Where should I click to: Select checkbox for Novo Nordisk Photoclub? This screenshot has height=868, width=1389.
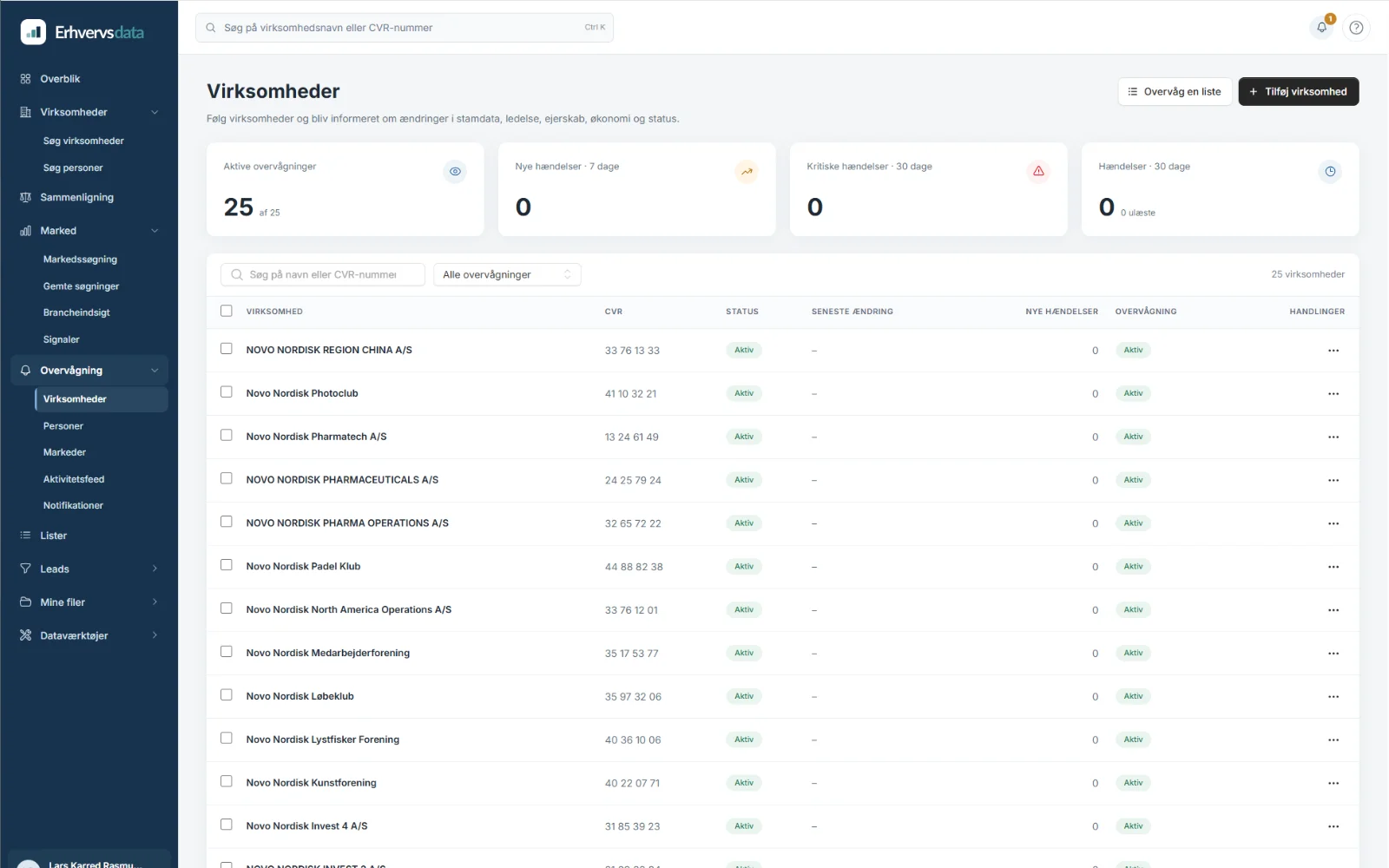click(x=227, y=392)
